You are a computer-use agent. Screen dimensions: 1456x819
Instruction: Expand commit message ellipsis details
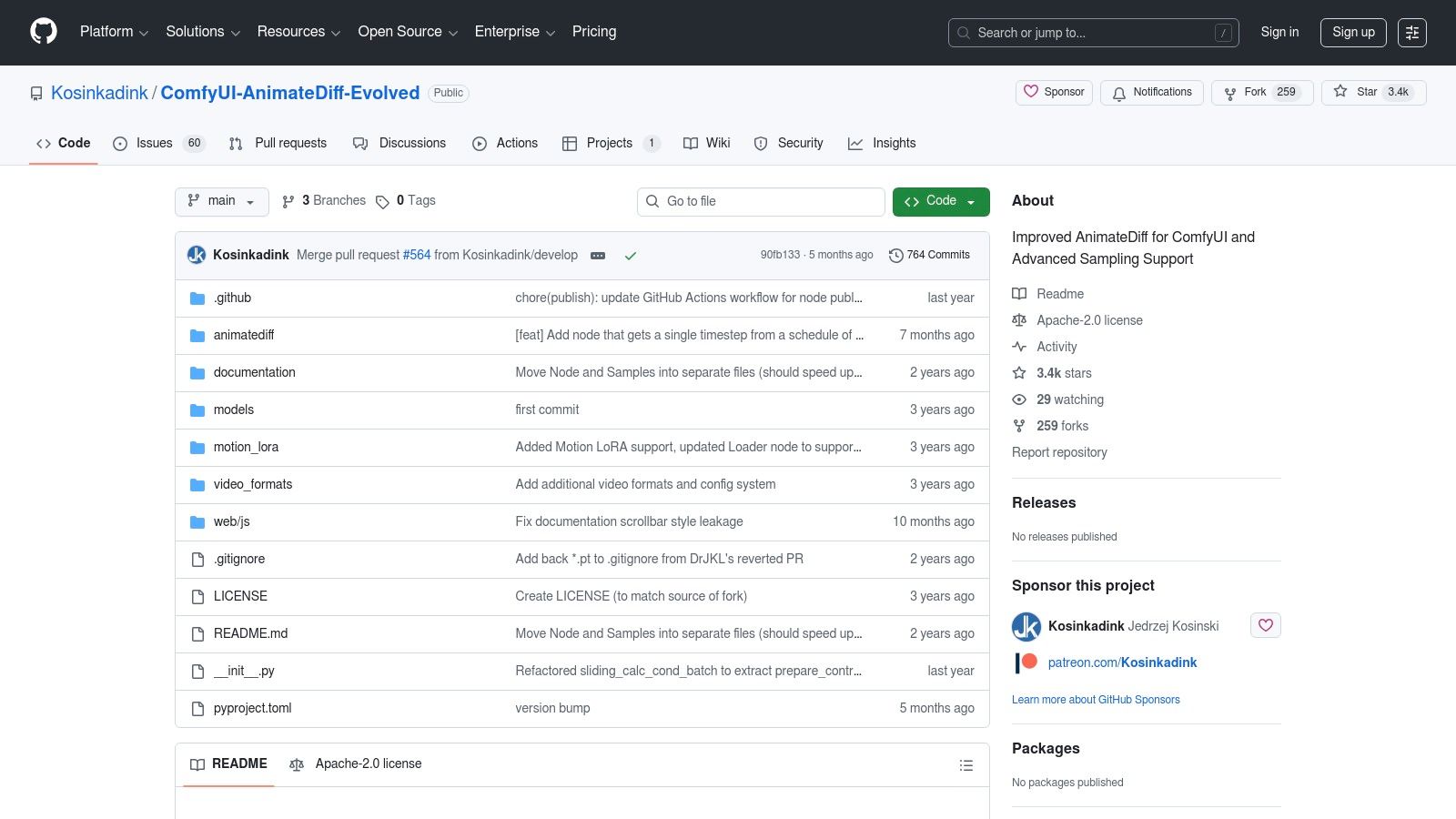coord(598,256)
